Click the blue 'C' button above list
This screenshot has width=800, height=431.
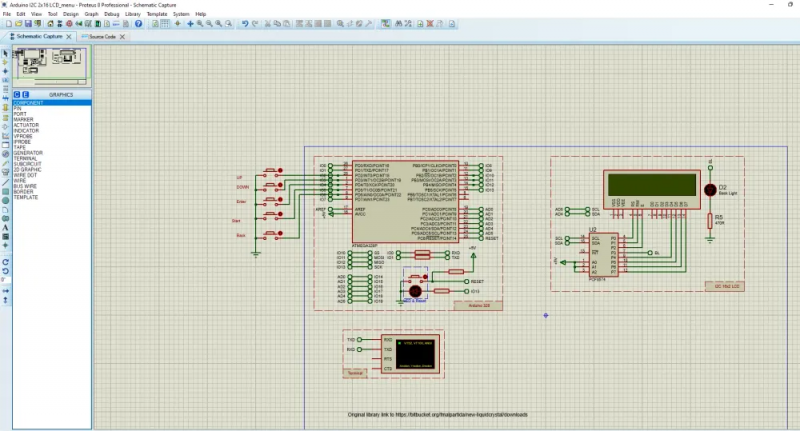(17, 95)
